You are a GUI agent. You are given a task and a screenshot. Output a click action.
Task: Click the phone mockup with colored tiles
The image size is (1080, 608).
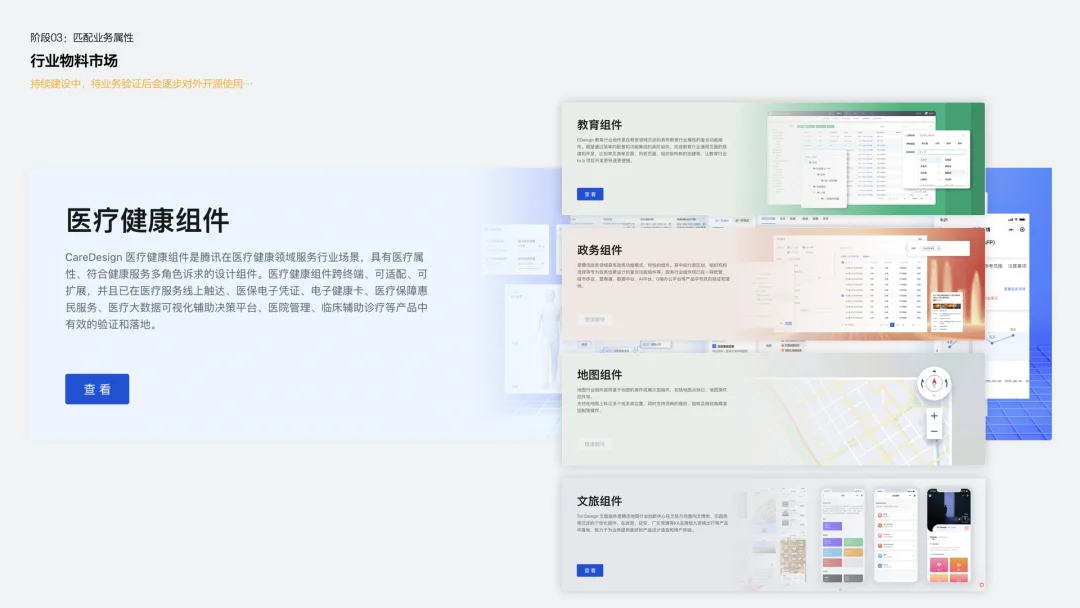(x=843, y=535)
